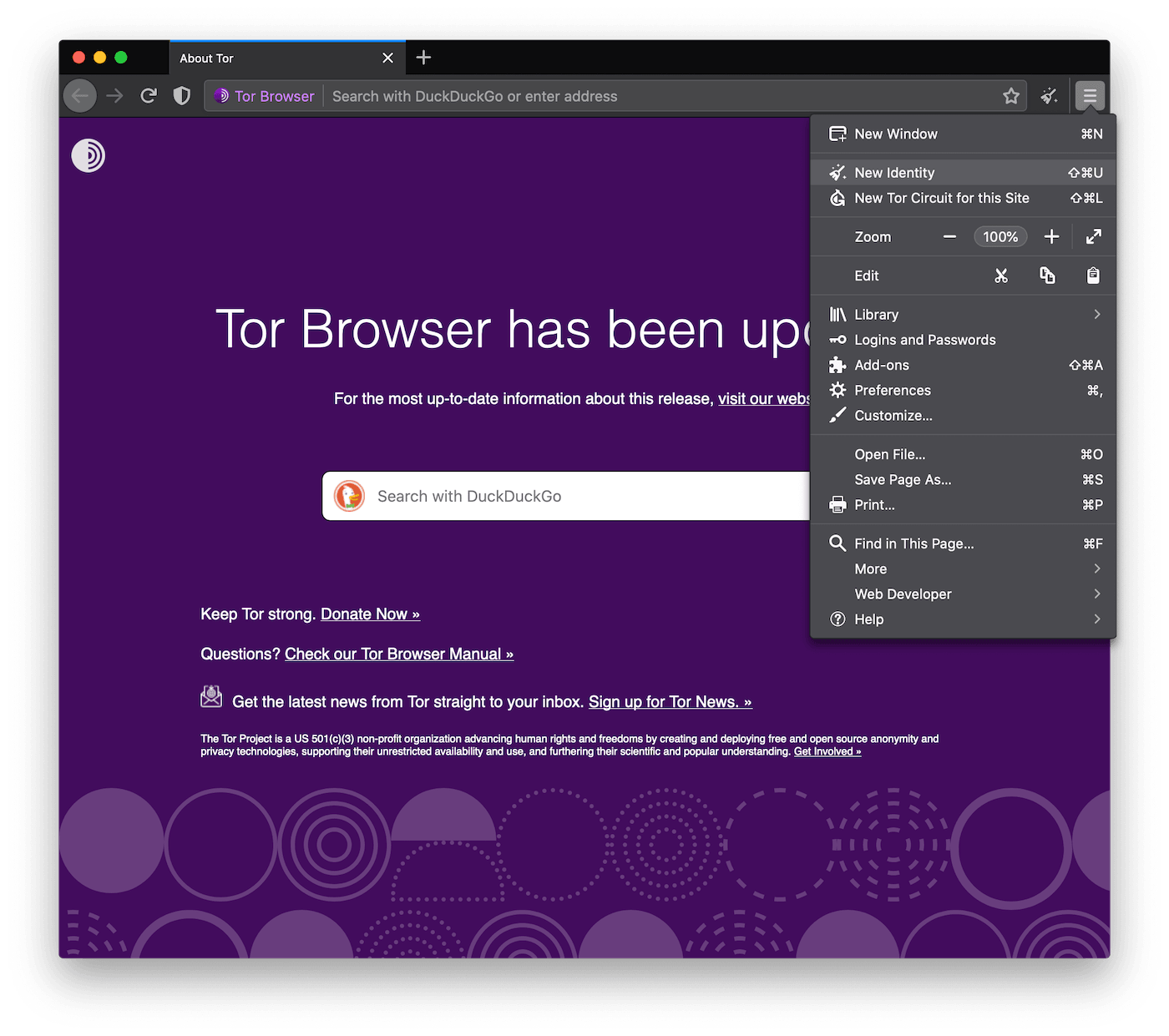Close the About Tor tab
Screen dimensions: 1169x1036
pos(387,58)
